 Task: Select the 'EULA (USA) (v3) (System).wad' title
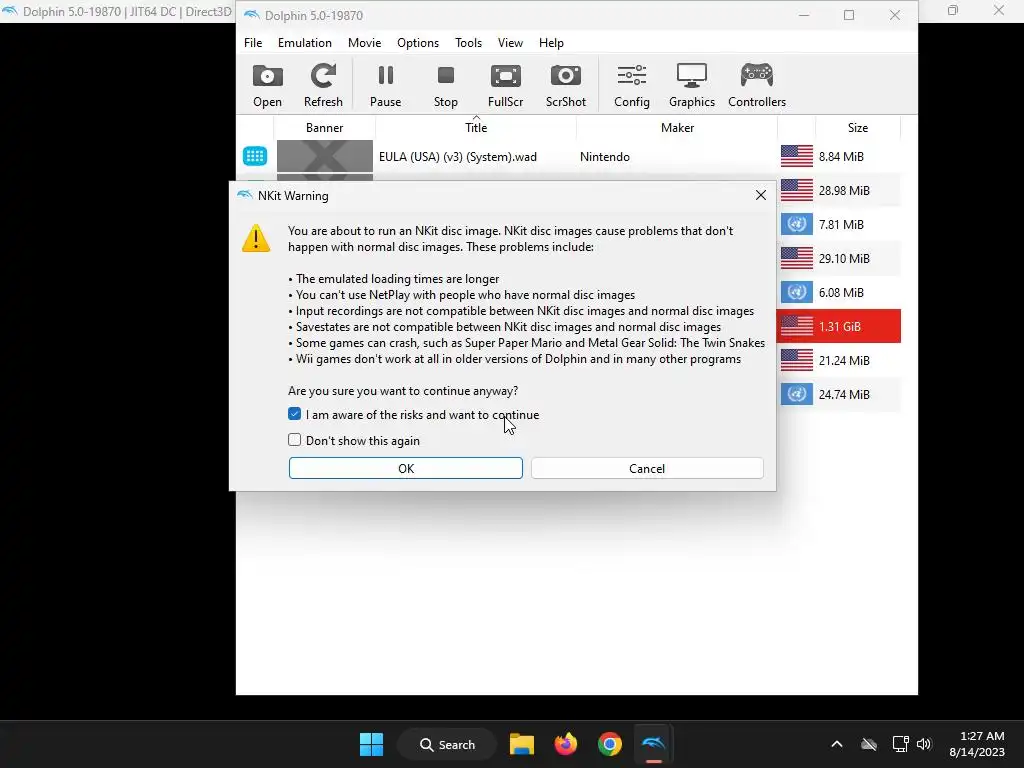coord(458,157)
